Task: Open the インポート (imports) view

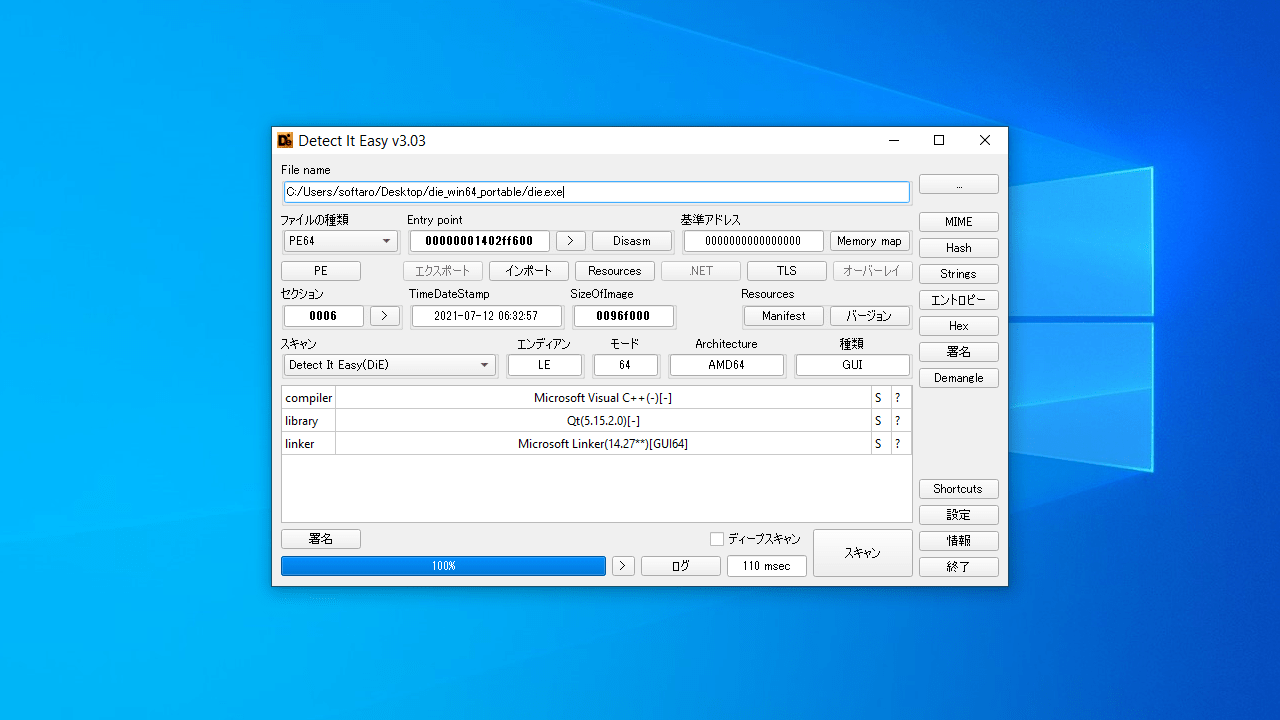Action: (529, 271)
